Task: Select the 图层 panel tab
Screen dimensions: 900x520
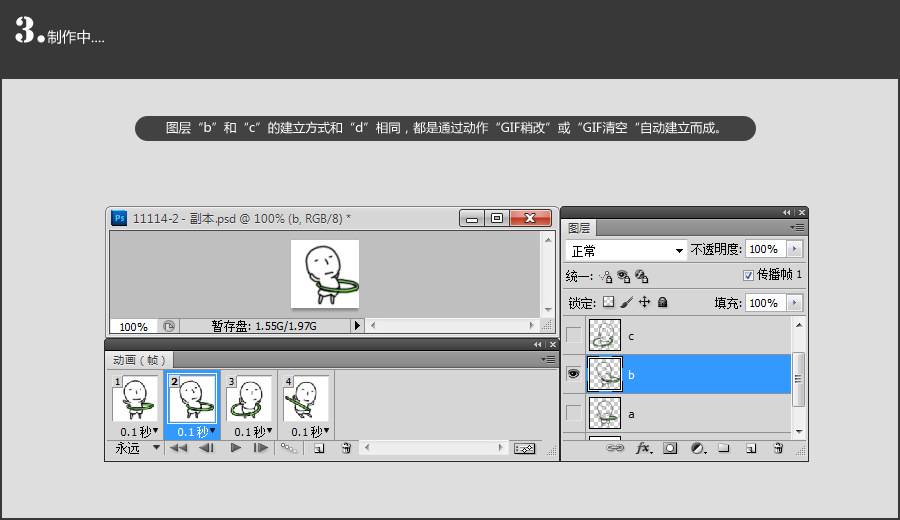Action: coord(580,227)
